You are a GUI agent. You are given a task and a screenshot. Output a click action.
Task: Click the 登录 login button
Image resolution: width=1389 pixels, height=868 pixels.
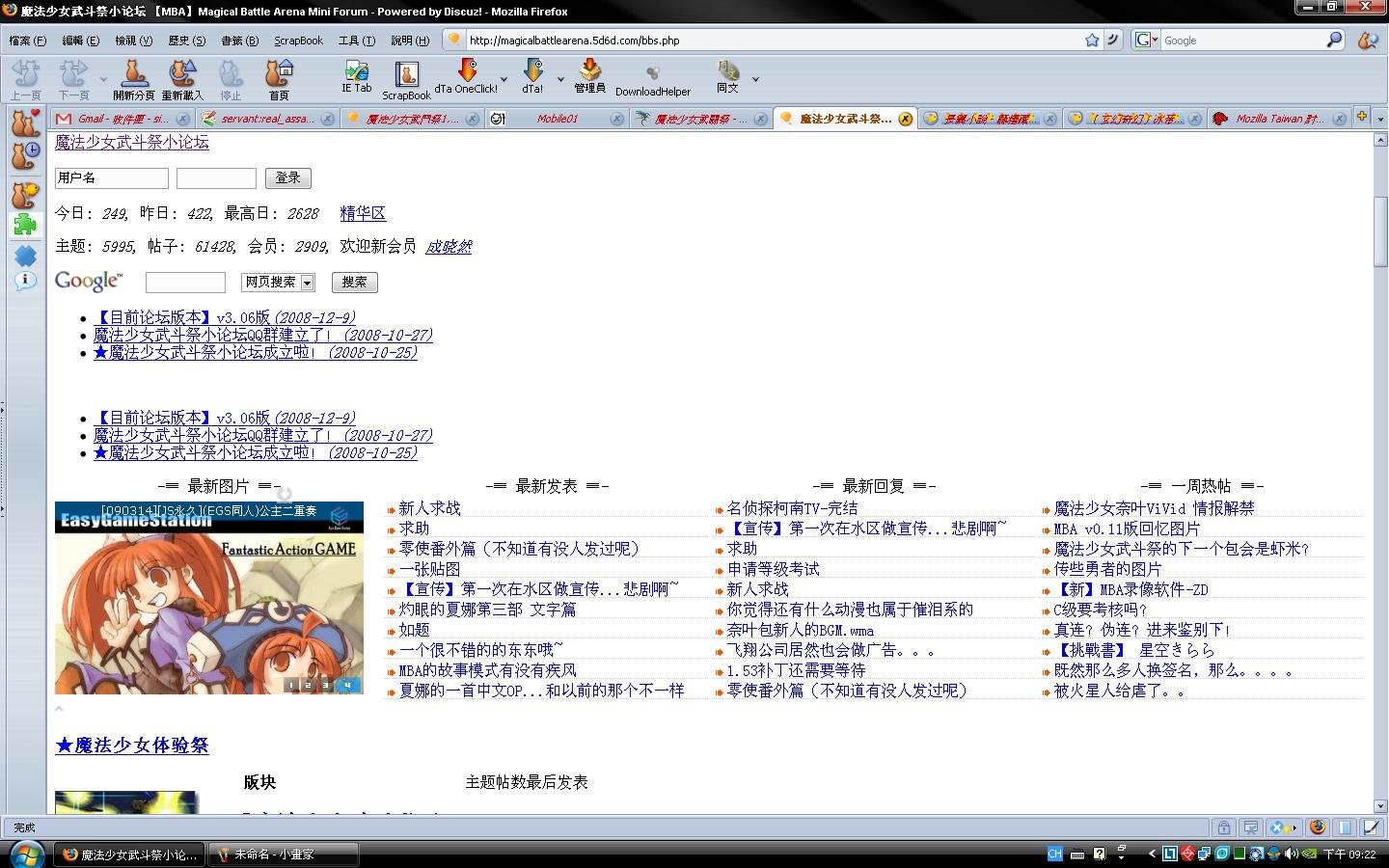coord(287,178)
